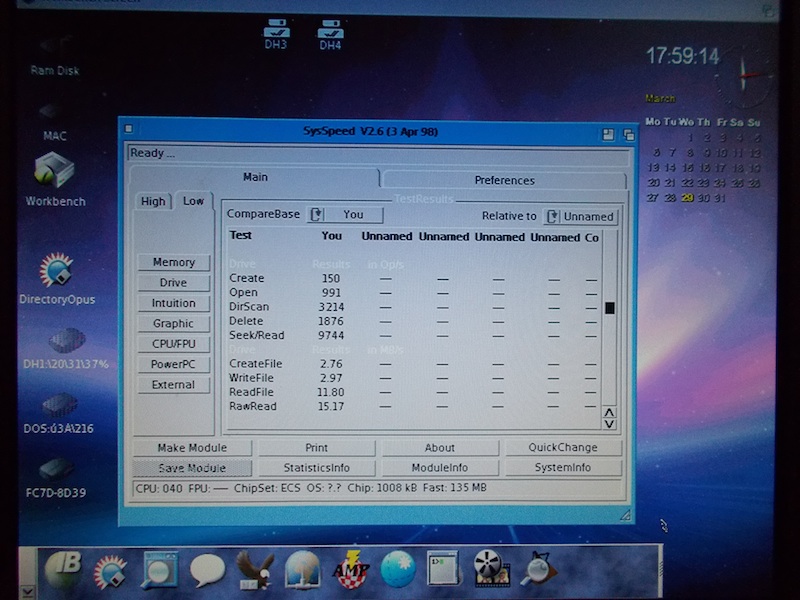Viewport: 800px width, 600px height.
Task: Open the shell terminal dock icon
Action: (x=442, y=569)
